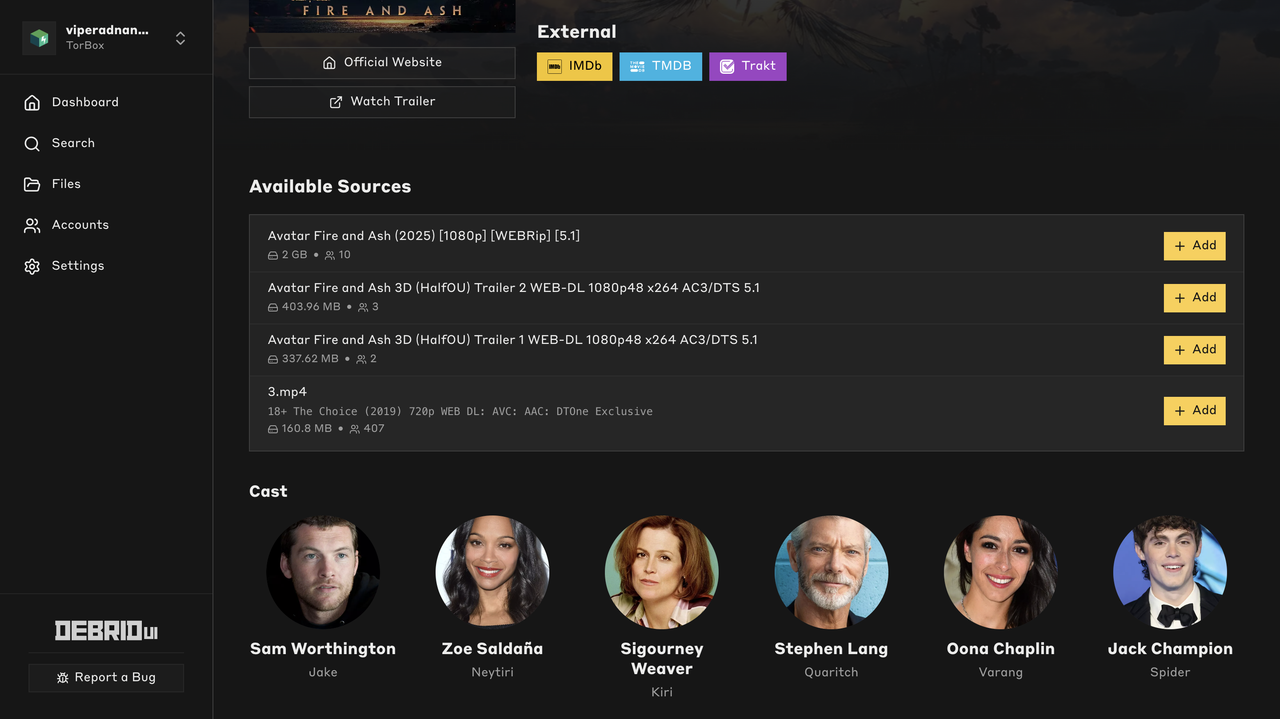Open the IMDb external link

[x=574, y=66]
